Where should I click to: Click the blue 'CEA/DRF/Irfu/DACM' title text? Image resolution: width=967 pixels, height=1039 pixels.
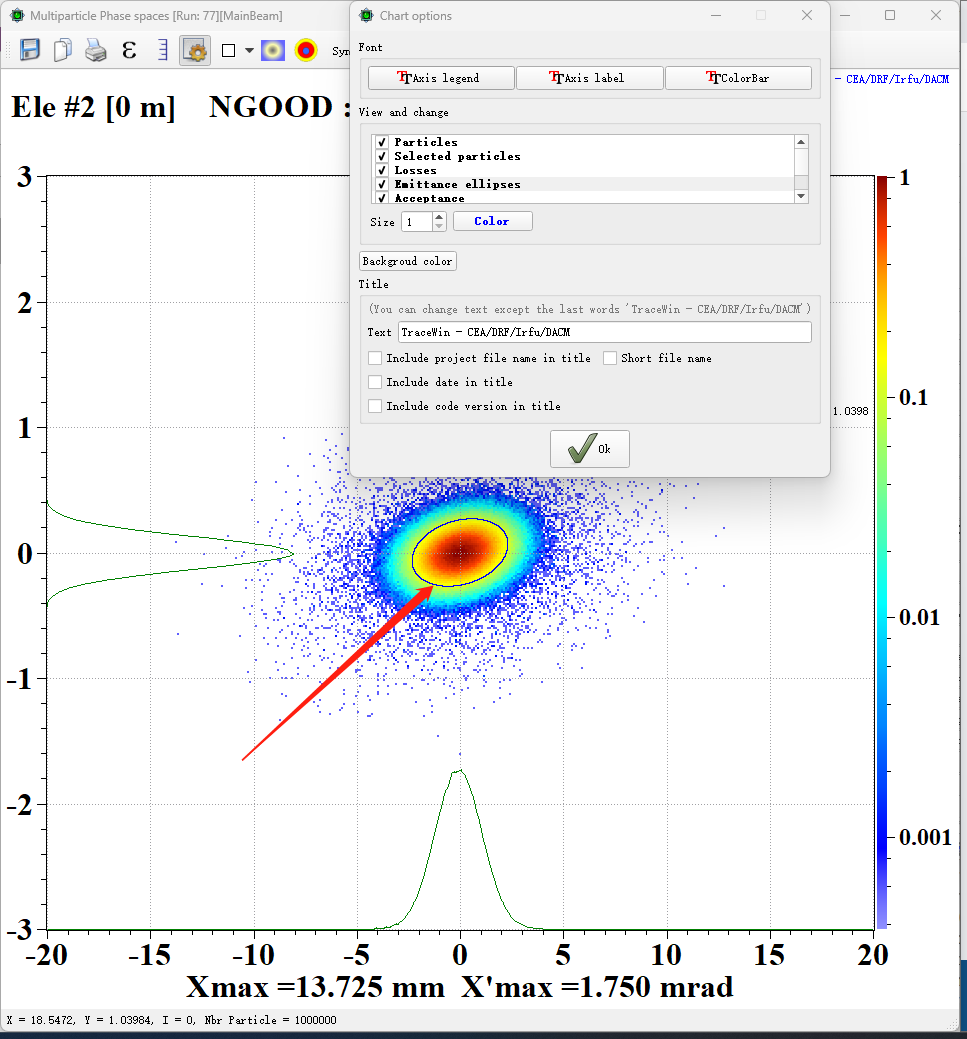pyautogui.click(x=897, y=80)
